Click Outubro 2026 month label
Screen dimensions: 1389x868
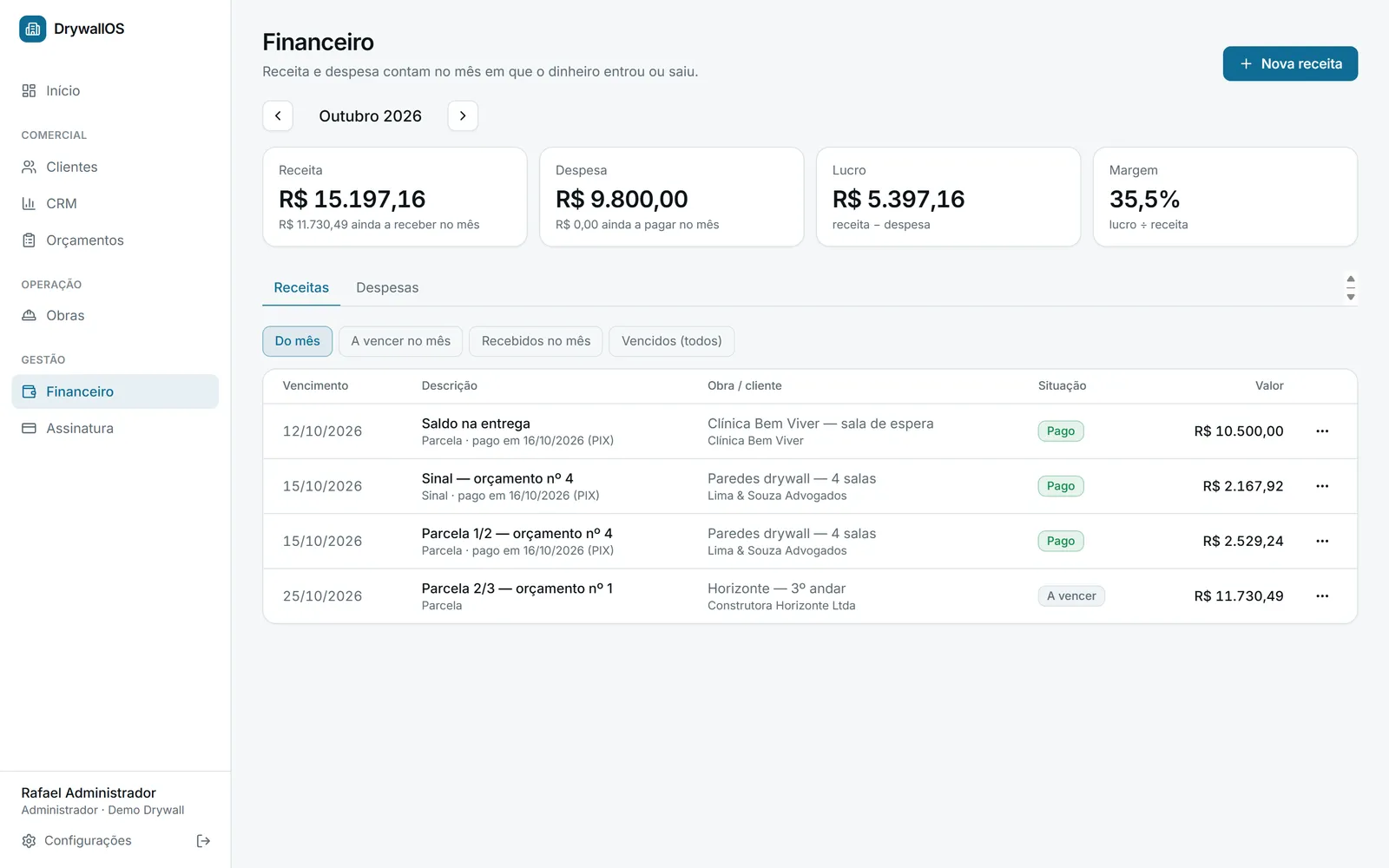371,116
